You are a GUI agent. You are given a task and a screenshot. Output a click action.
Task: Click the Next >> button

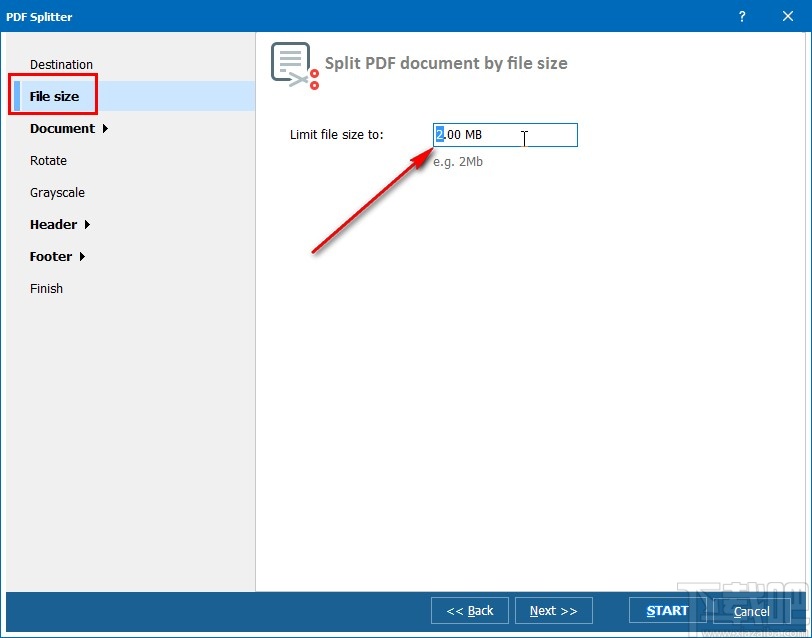tap(554, 611)
